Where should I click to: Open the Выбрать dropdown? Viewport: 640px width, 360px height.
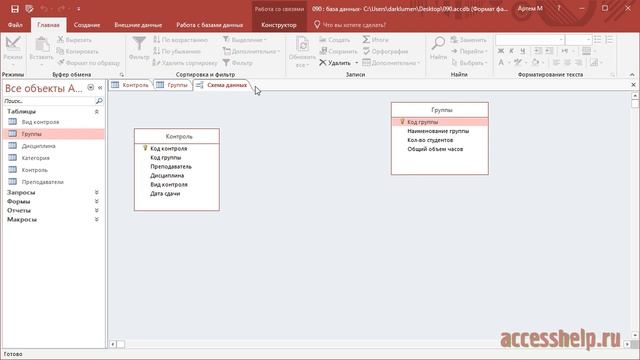tap(469, 62)
